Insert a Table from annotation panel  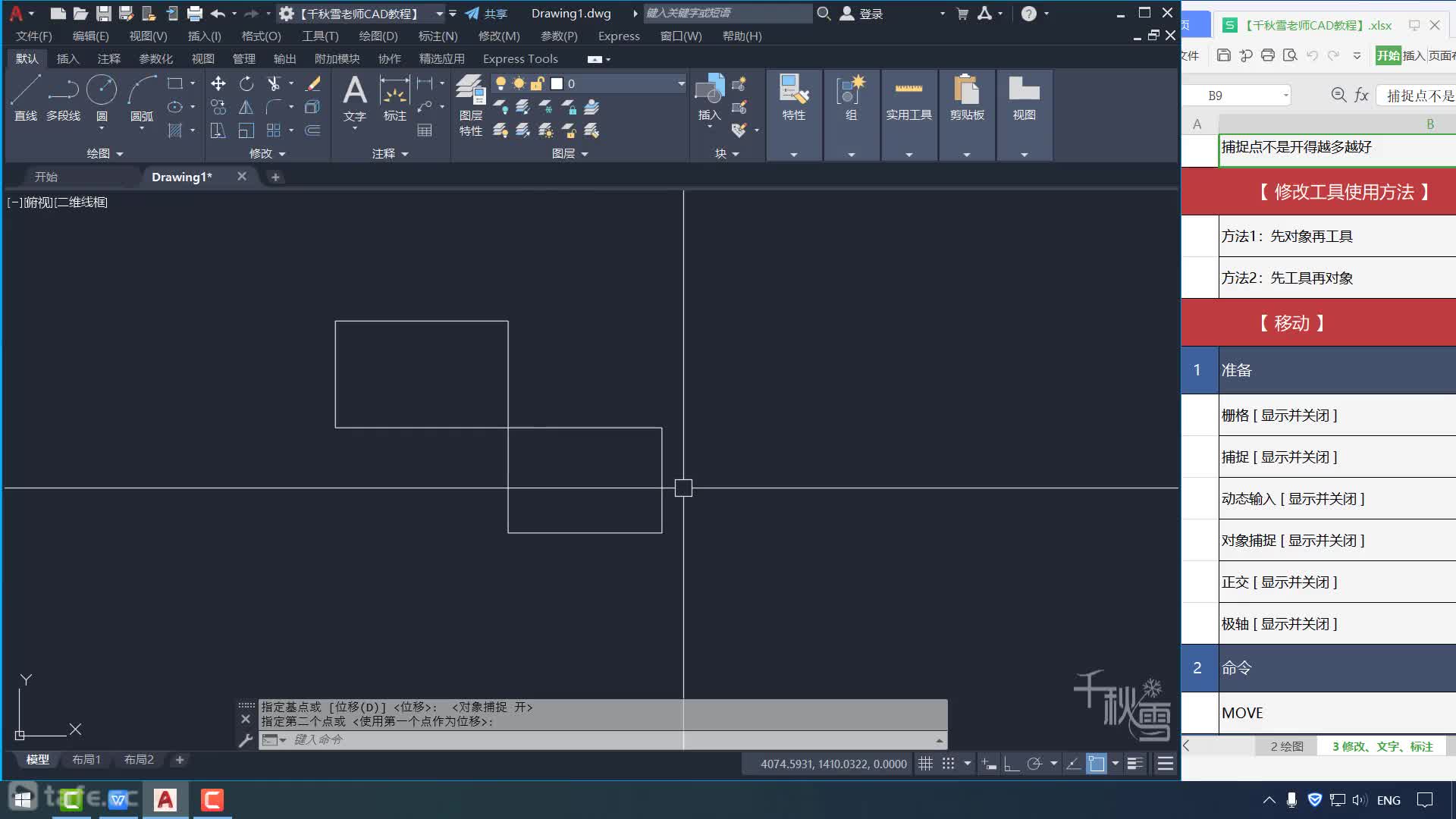(425, 130)
